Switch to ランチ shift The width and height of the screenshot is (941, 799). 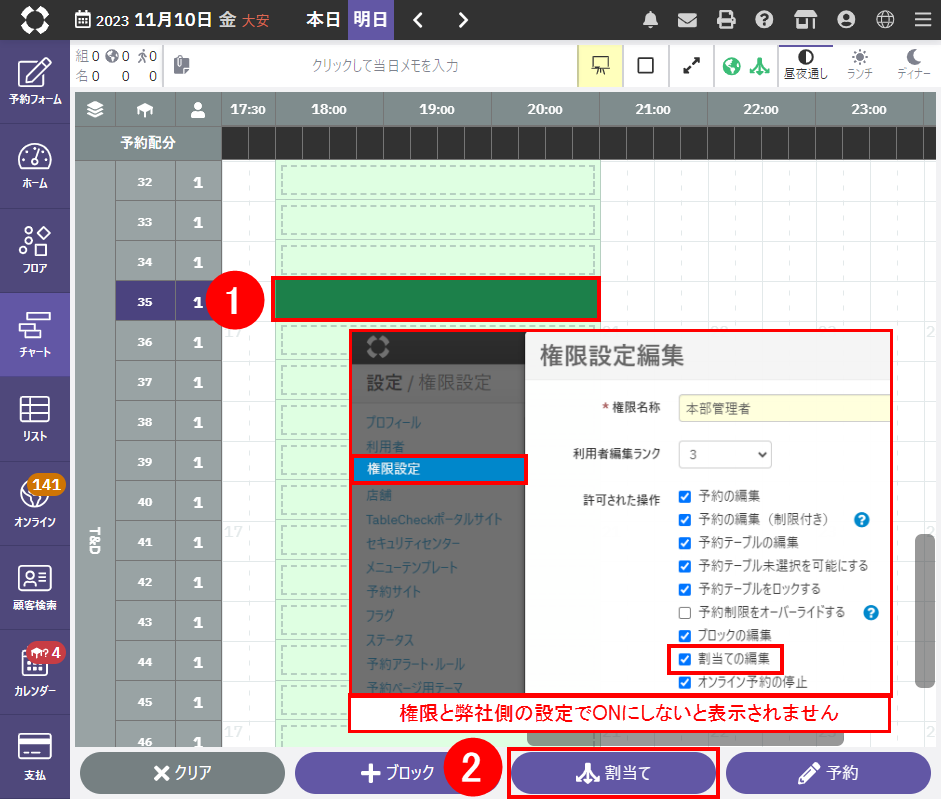859,65
